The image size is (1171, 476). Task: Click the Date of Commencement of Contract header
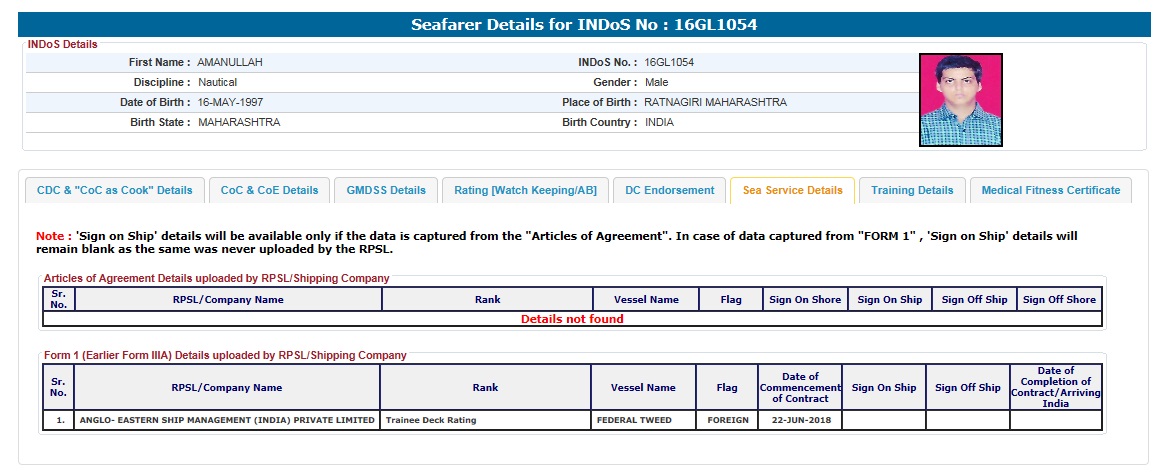coord(800,387)
